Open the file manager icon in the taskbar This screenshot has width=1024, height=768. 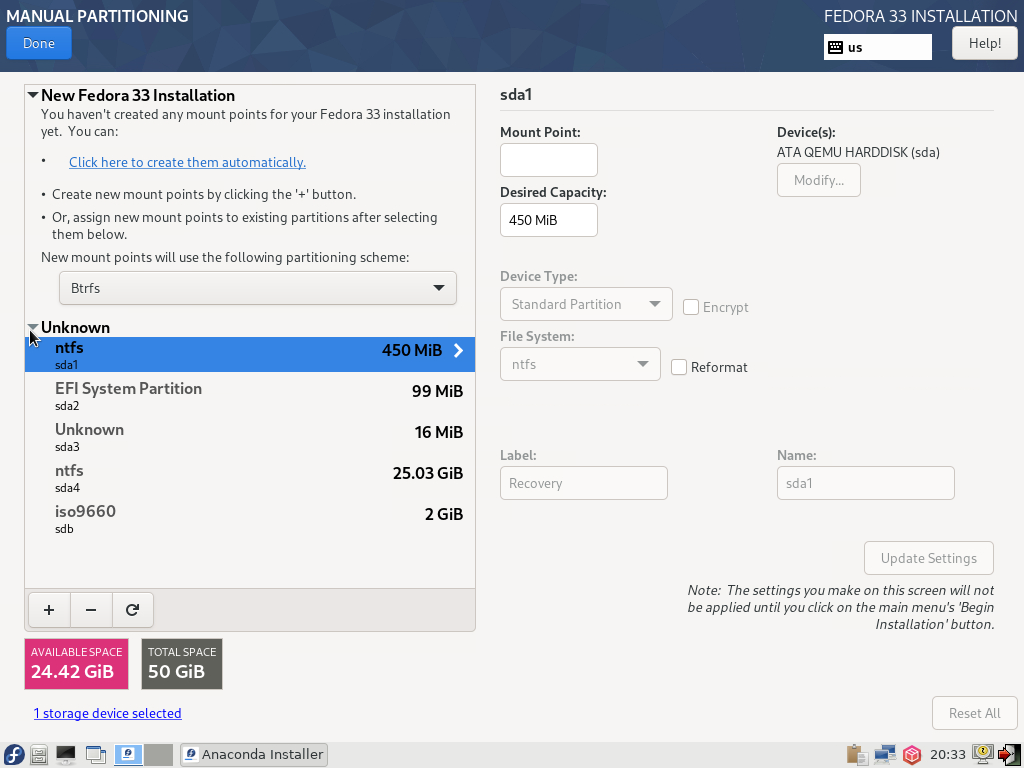(39, 754)
